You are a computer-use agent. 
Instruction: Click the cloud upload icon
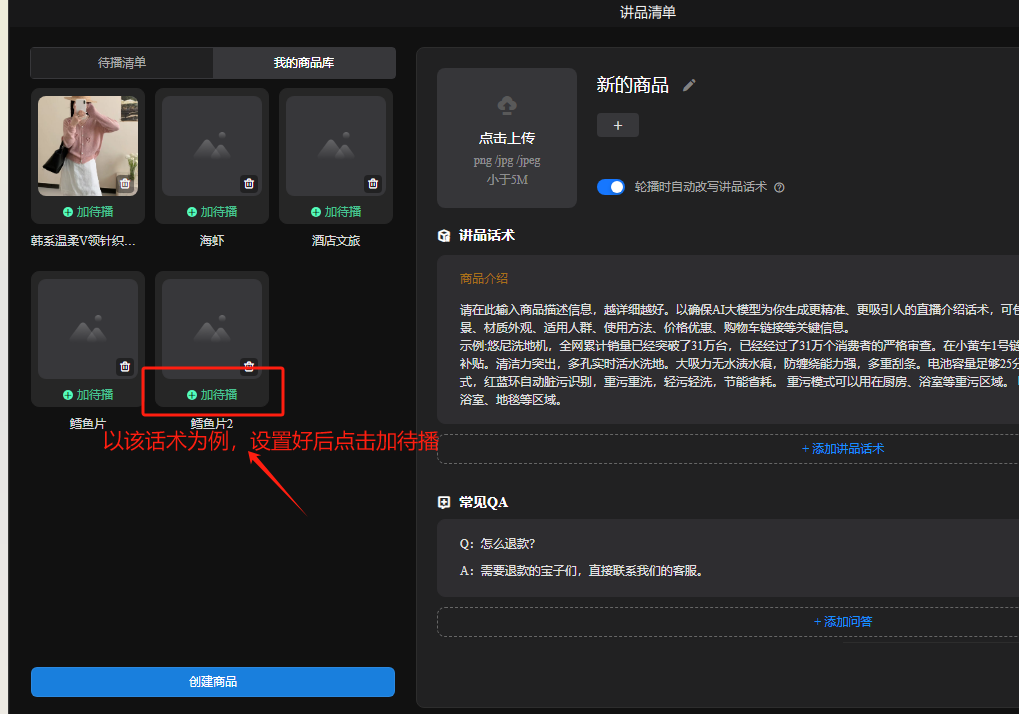click(x=507, y=105)
